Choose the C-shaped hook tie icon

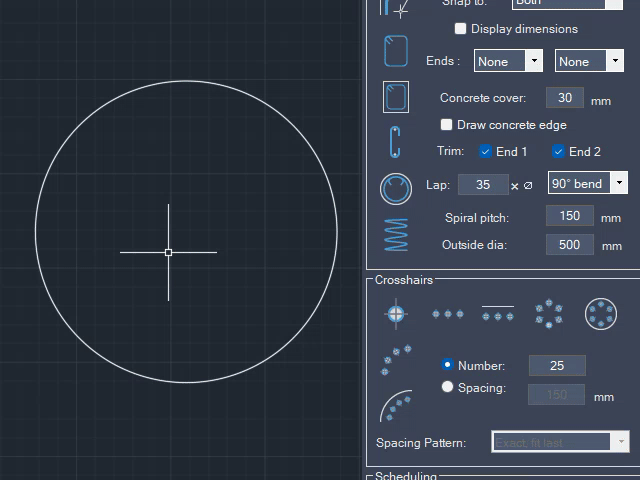pos(396,142)
